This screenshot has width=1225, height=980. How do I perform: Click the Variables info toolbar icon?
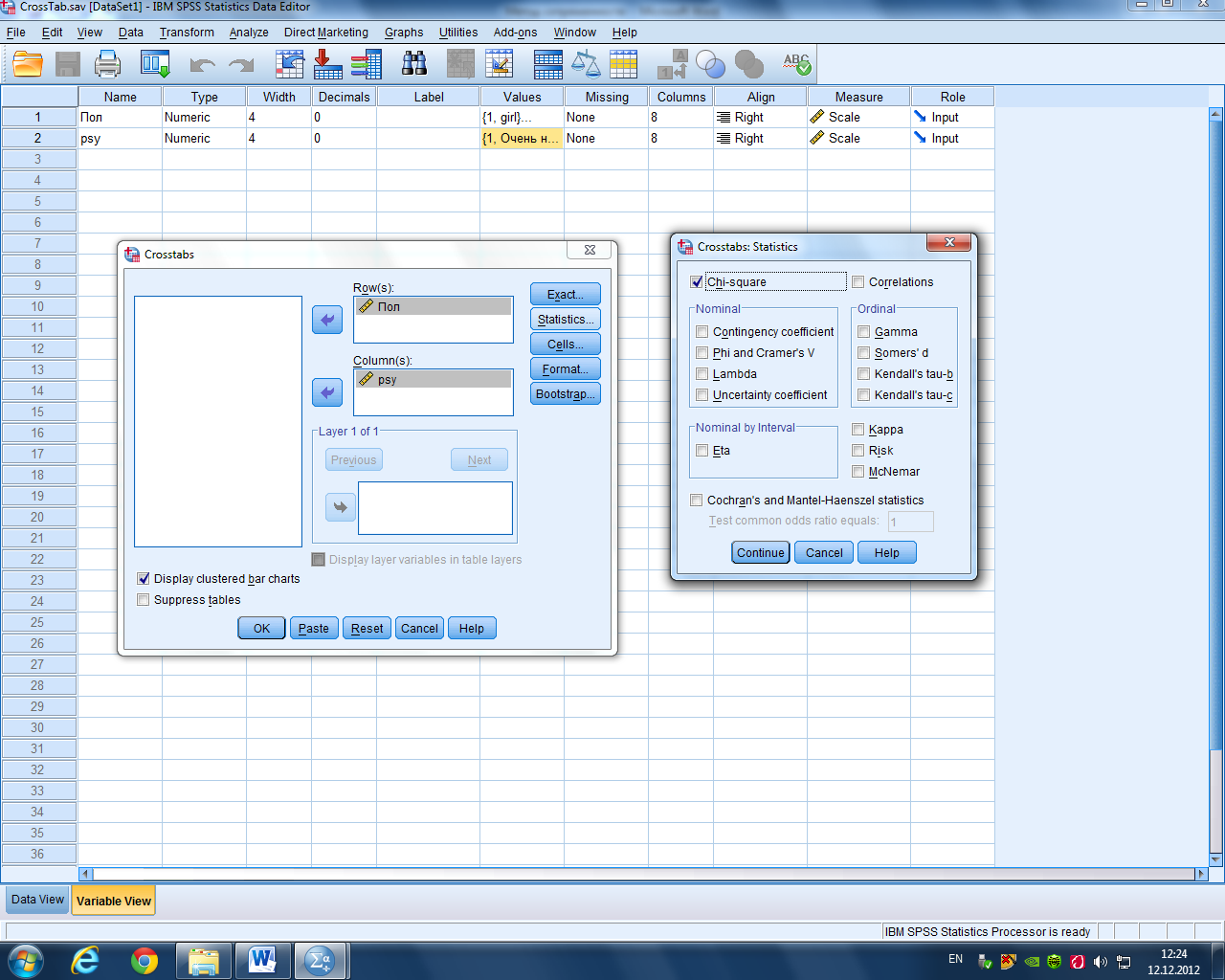tap(366, 64)
